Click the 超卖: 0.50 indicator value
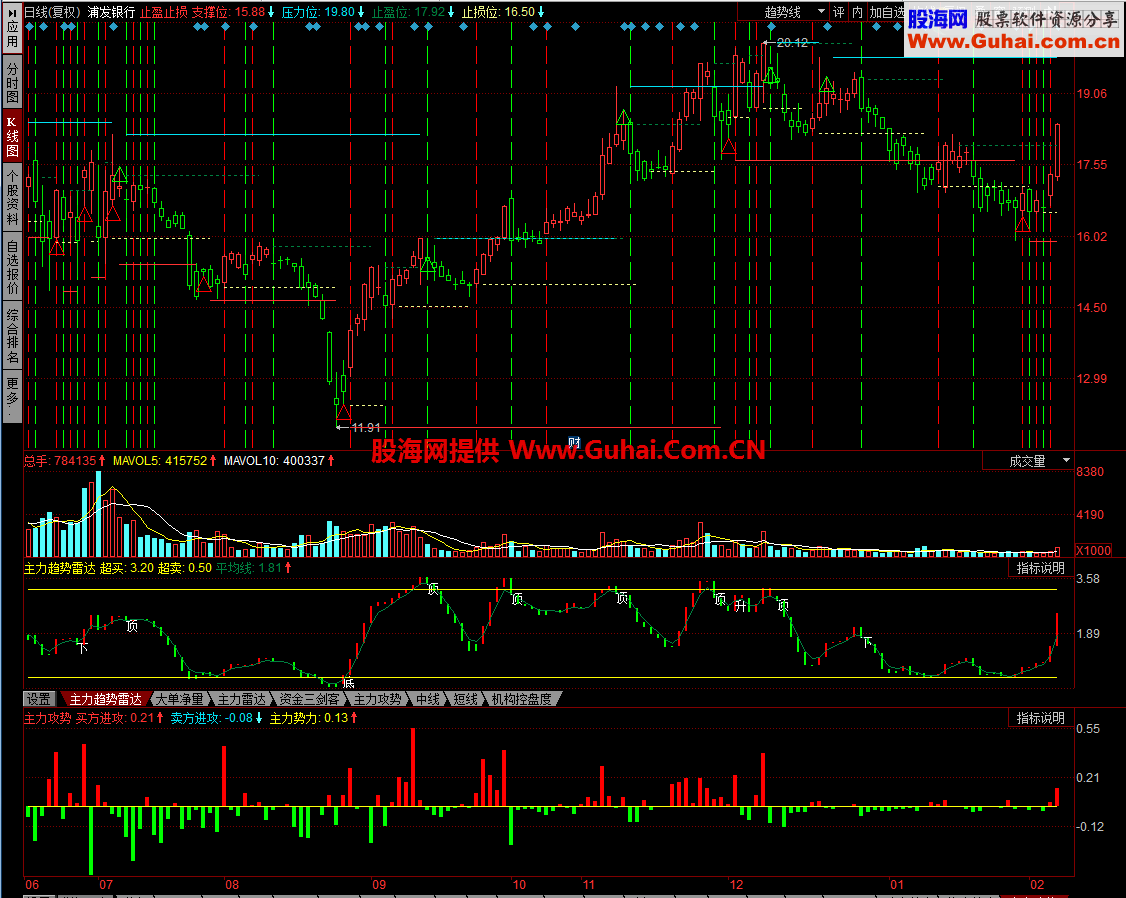 (185, 568)
